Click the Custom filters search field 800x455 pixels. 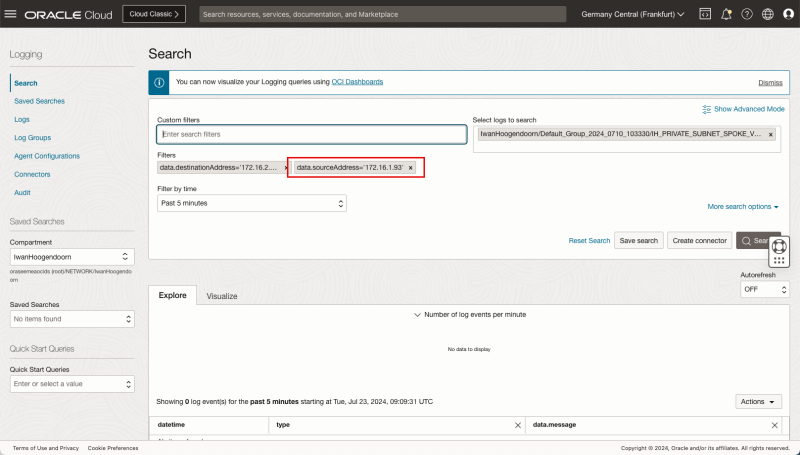tap(311, 134)
